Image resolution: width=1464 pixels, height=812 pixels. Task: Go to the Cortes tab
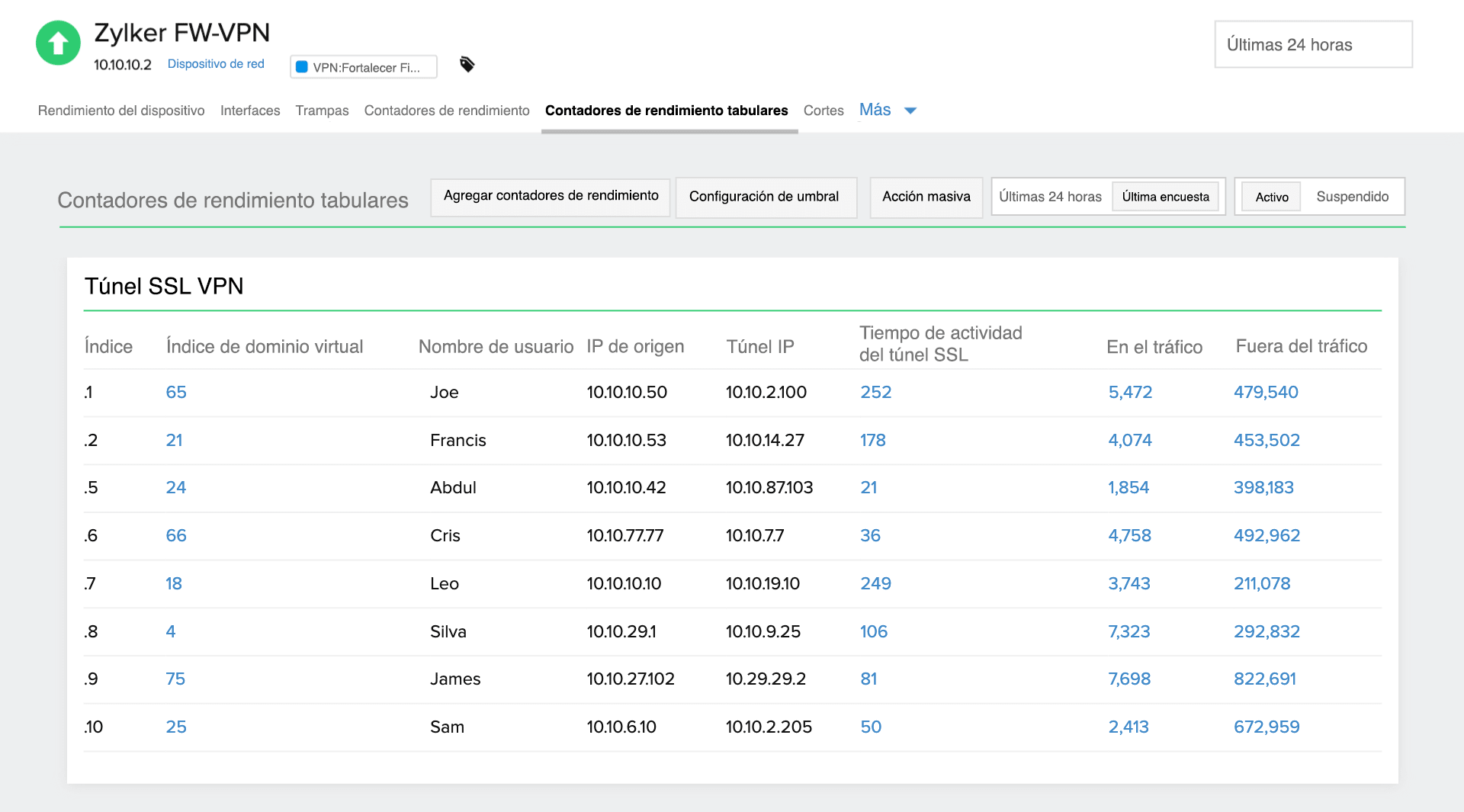coord(823,111)
